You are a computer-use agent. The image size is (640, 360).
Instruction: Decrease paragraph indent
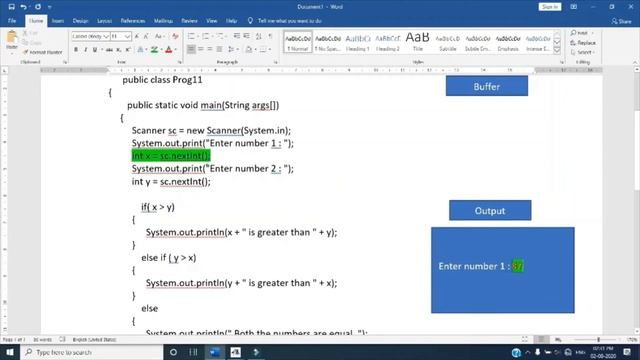click(x=237, y=36)
